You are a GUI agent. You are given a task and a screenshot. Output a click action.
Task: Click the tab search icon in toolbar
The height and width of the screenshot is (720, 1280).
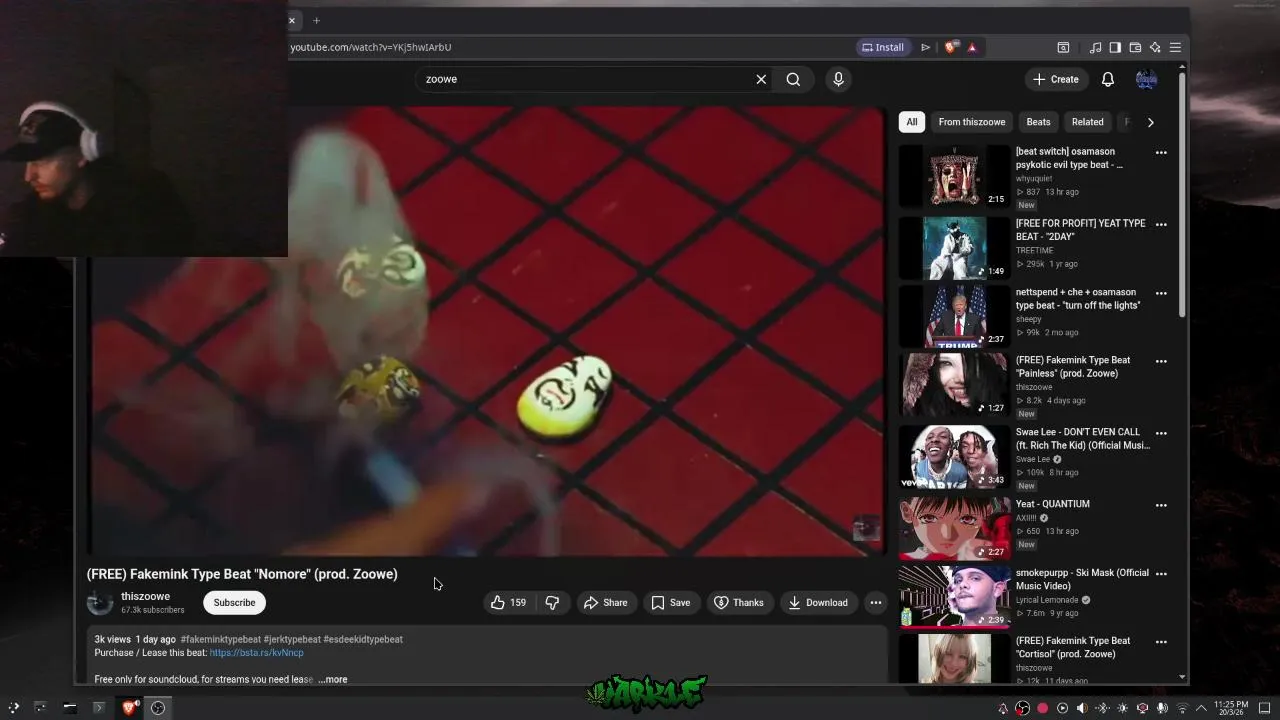click(1063, 47)
